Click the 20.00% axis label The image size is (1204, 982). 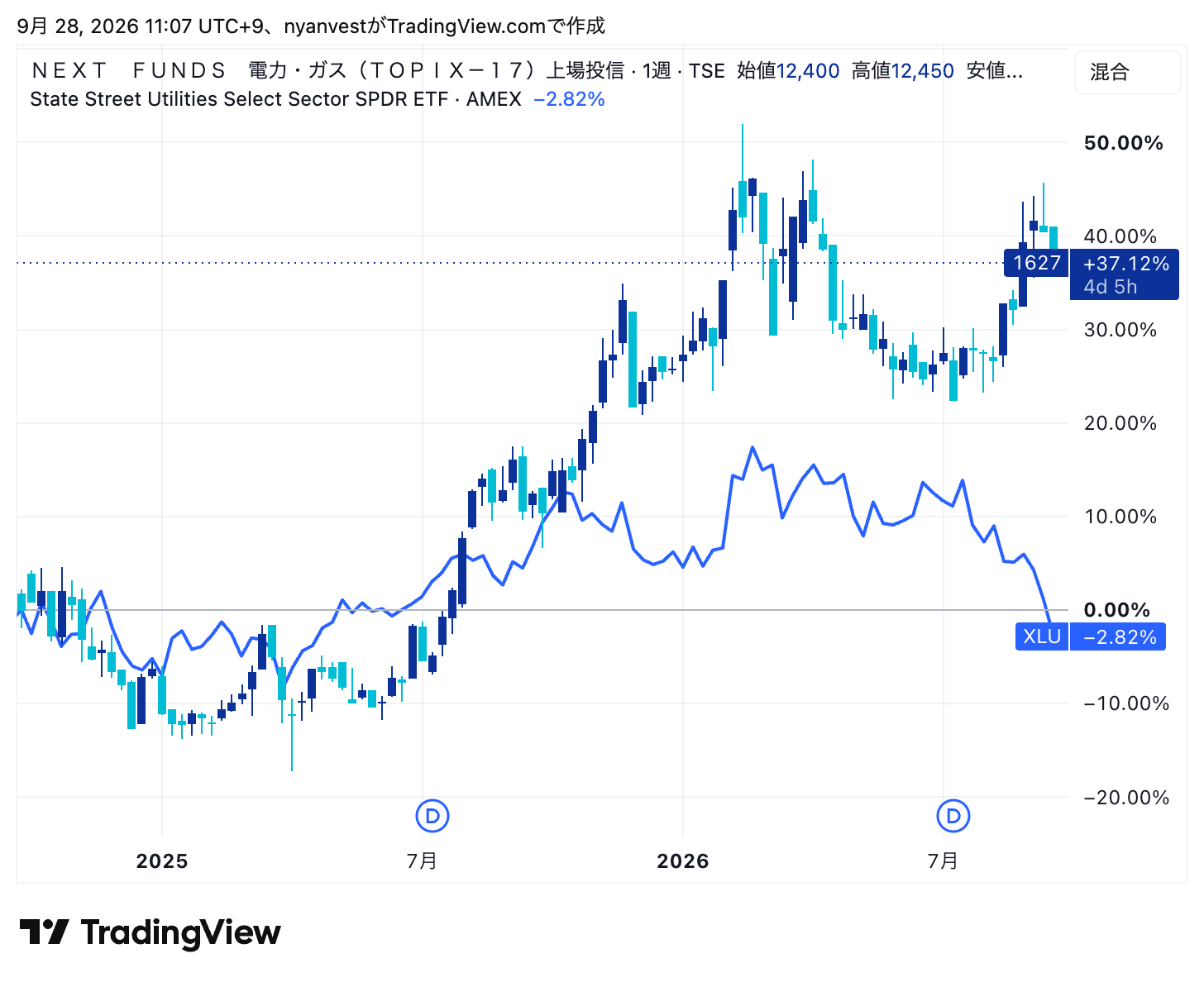(1120, 423)
